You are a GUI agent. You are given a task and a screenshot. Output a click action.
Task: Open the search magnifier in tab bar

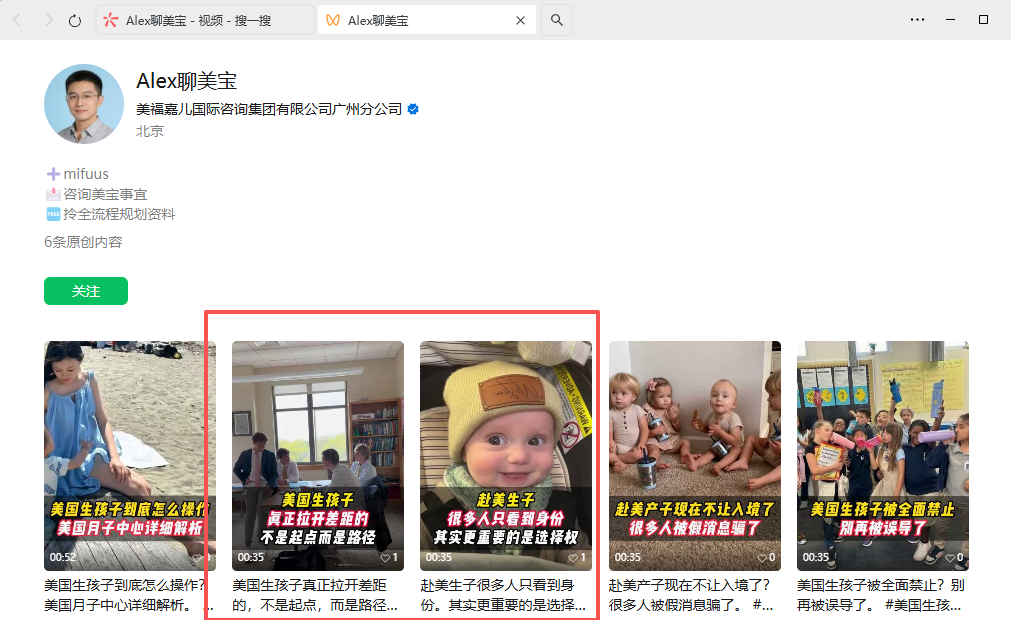click(x=556, y=20)
